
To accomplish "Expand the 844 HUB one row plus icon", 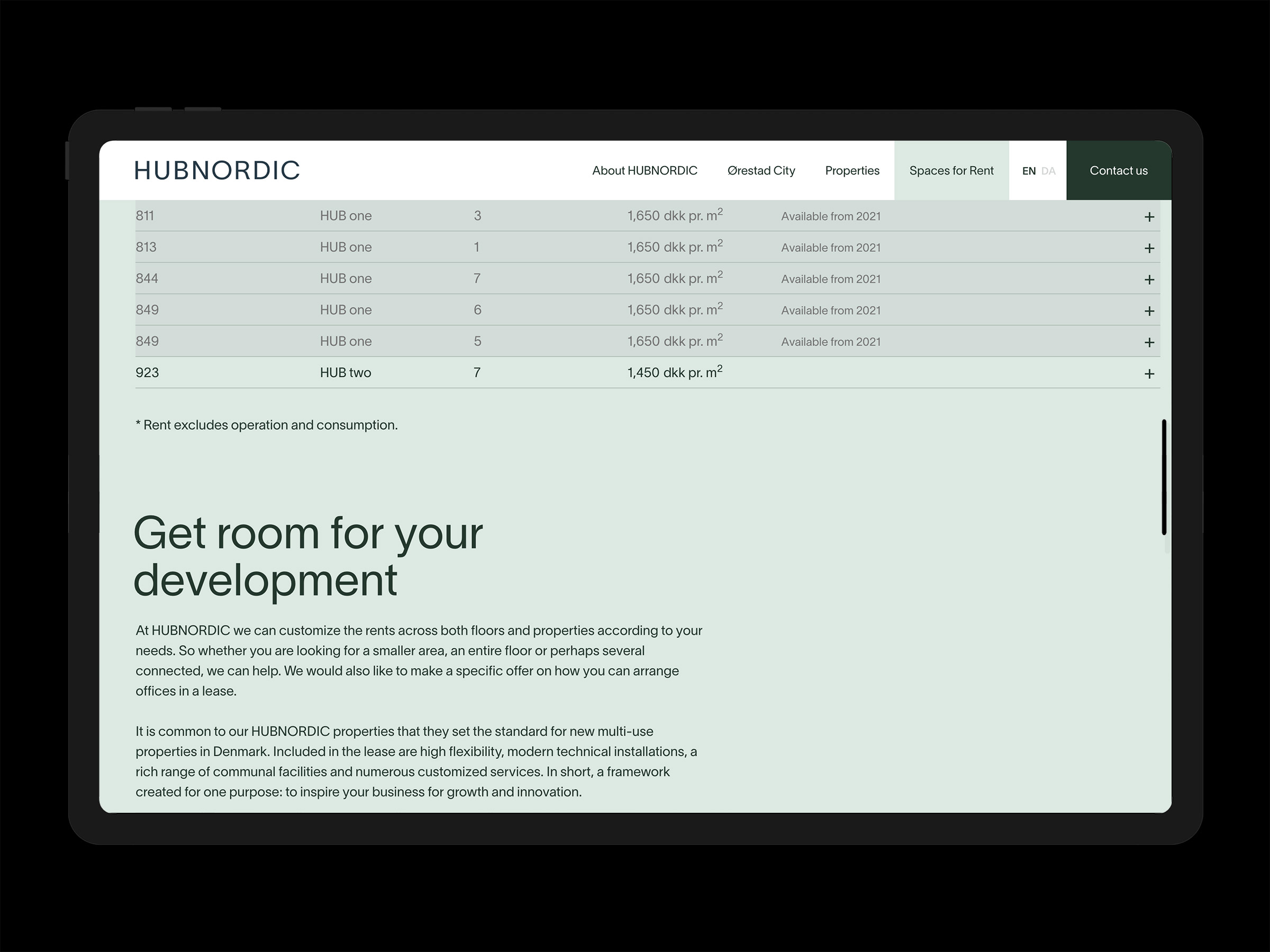I will [x=1149, y=279].
